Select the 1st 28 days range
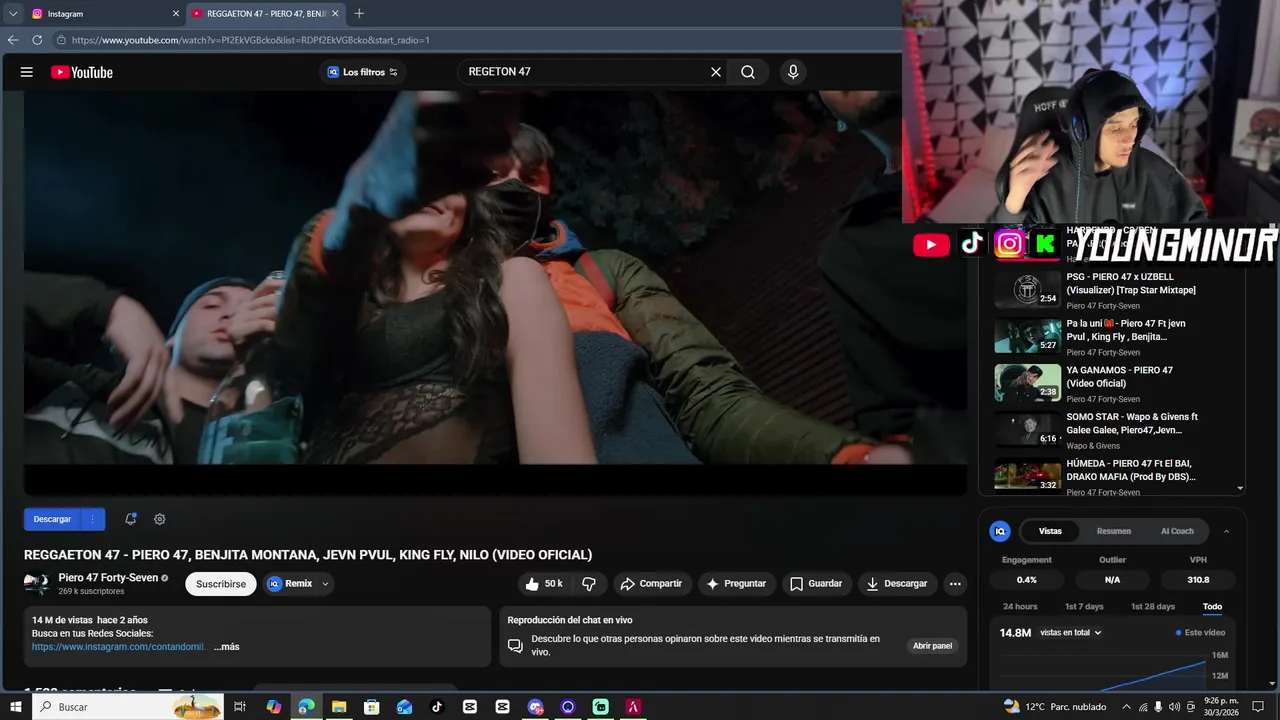 coord(1153,607)
